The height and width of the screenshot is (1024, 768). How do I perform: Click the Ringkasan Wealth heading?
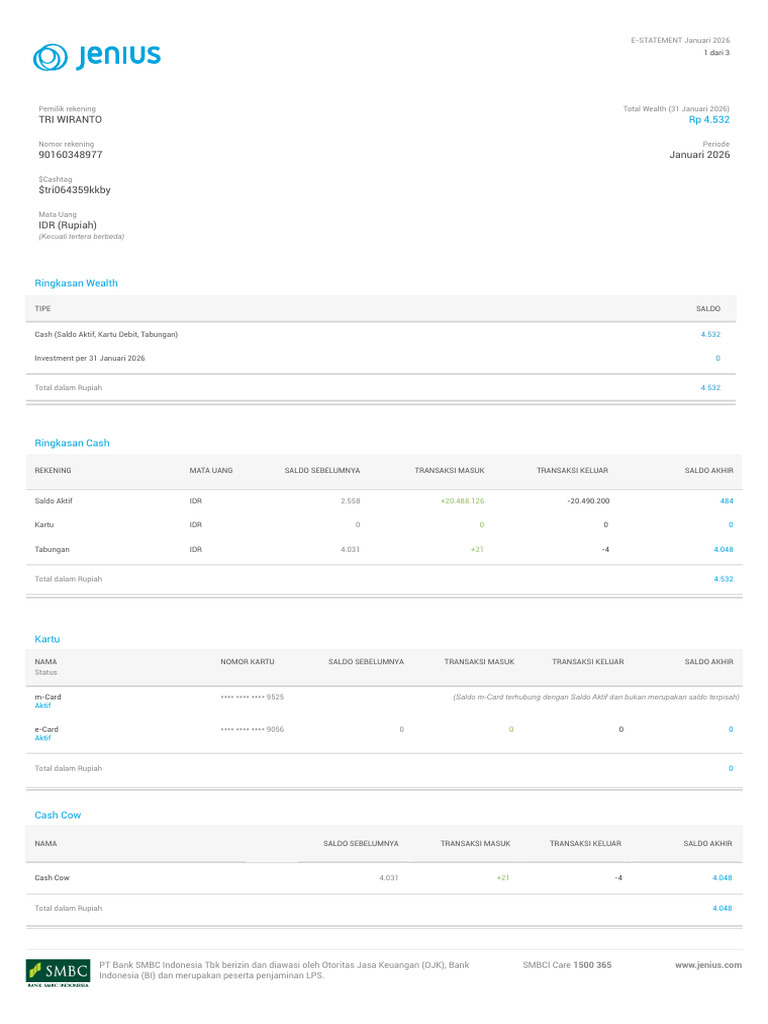coord(76,283)
